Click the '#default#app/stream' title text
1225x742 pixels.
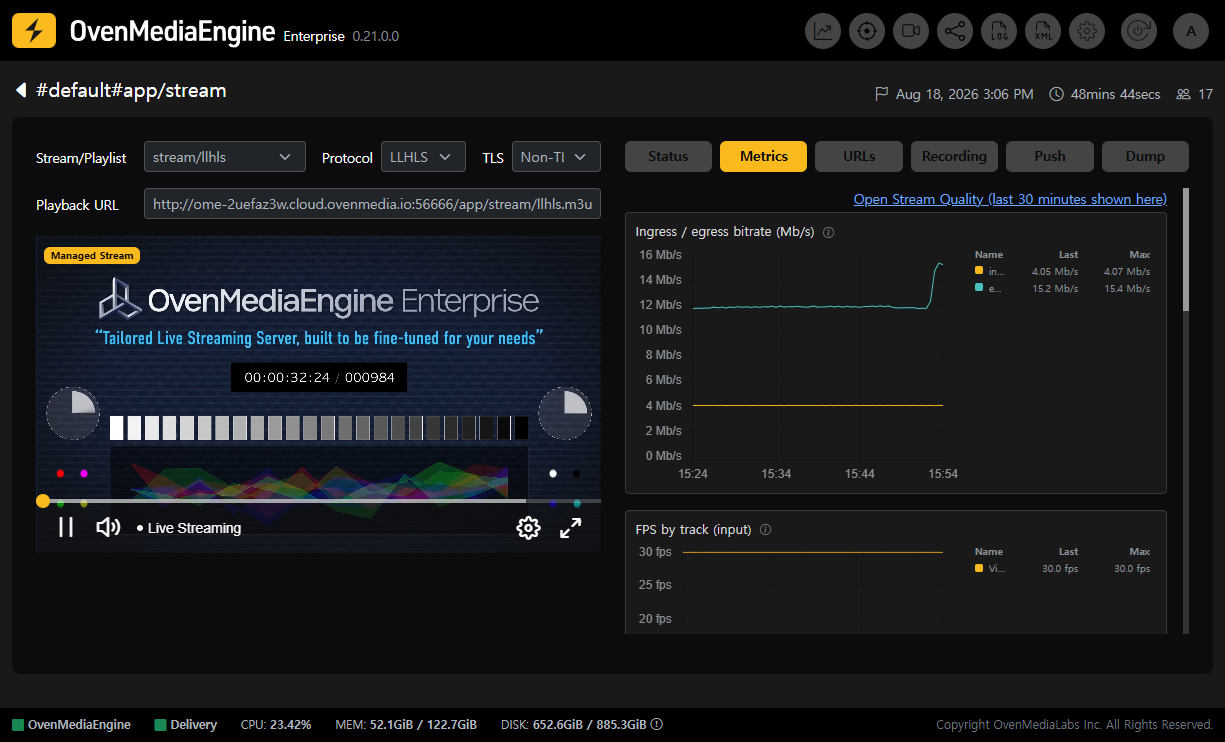[x=131, y=91]
